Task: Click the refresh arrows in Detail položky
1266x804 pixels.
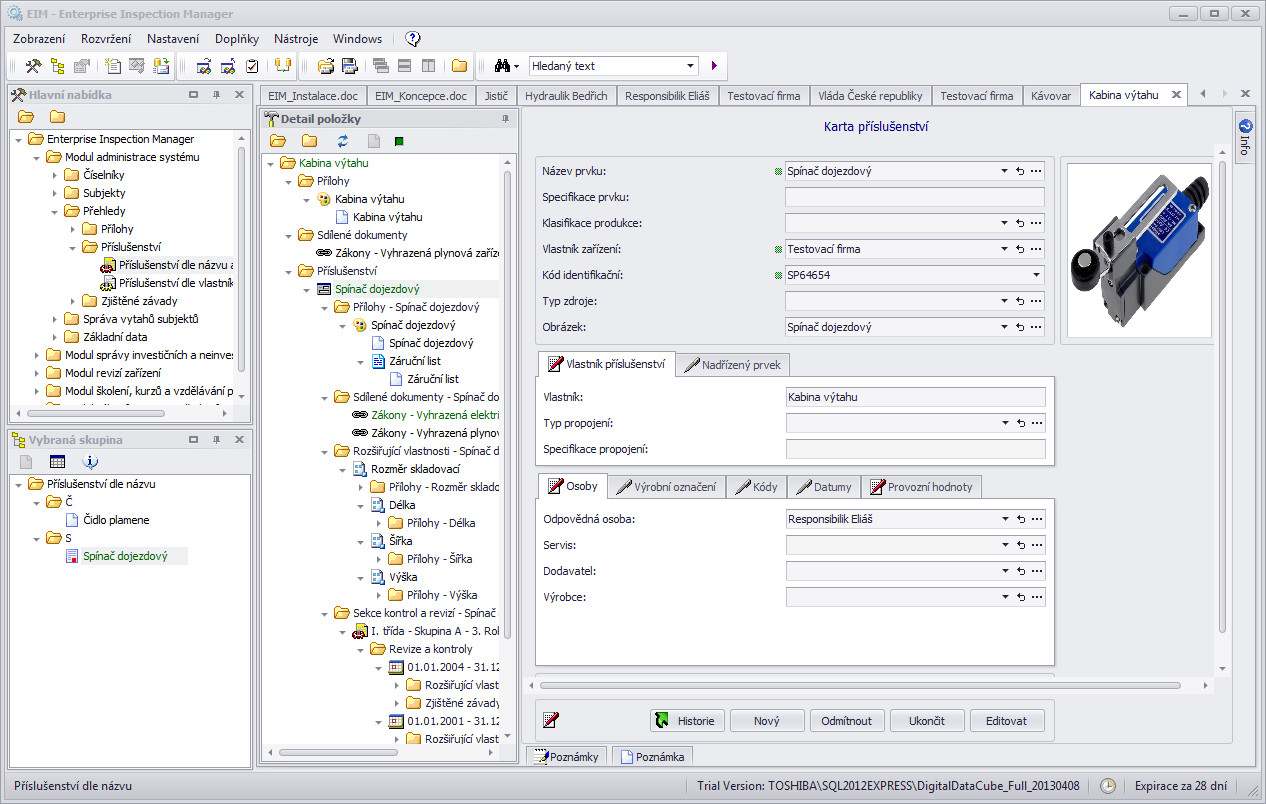Action: (343, 141)
